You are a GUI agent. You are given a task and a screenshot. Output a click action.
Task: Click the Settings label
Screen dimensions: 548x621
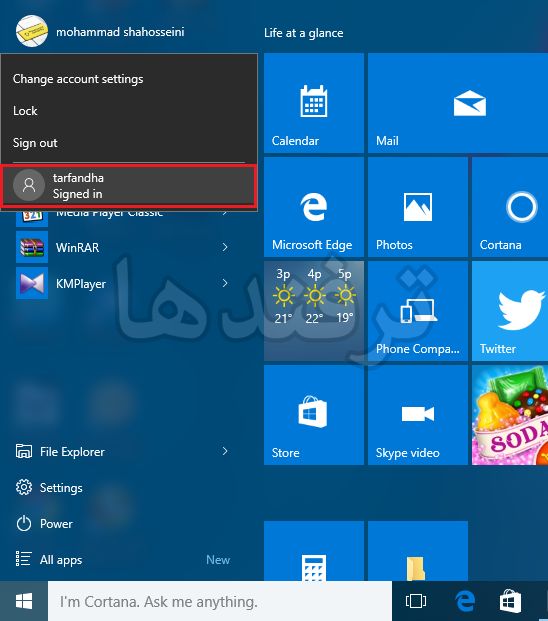(x=61, y=488)
